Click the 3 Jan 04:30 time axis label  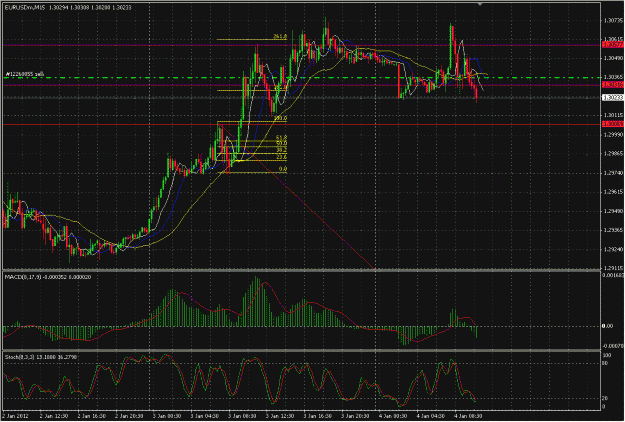click(205, 416)
